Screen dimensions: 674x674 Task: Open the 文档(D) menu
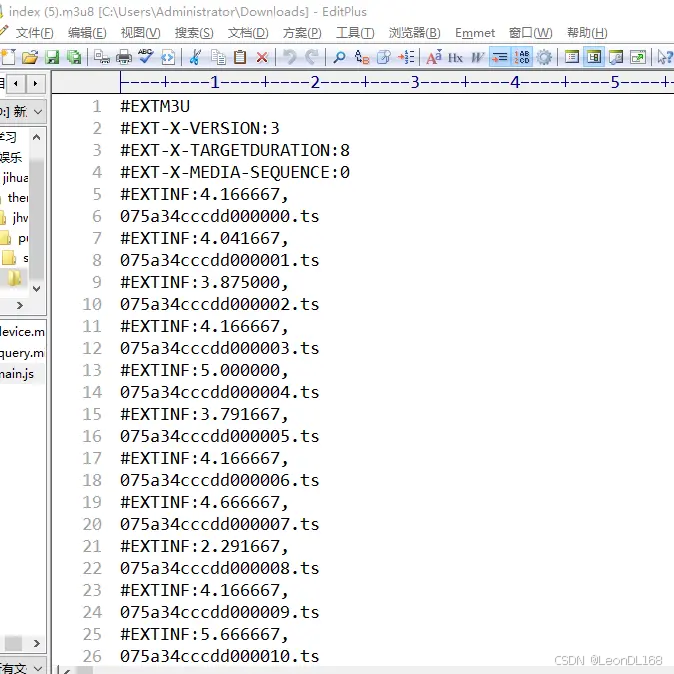(248, 33)
